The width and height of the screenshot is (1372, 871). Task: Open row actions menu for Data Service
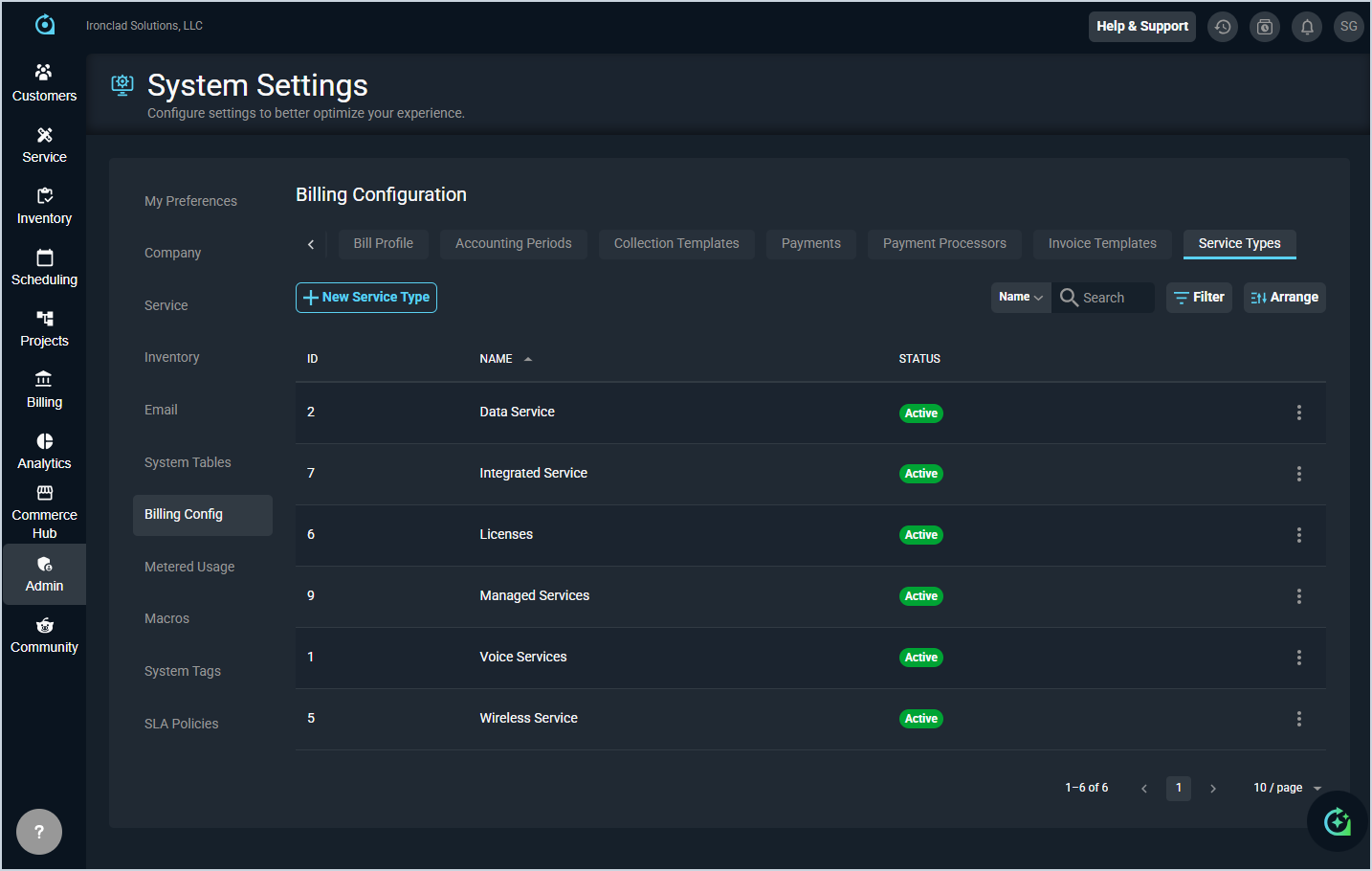coord(1298,413)
